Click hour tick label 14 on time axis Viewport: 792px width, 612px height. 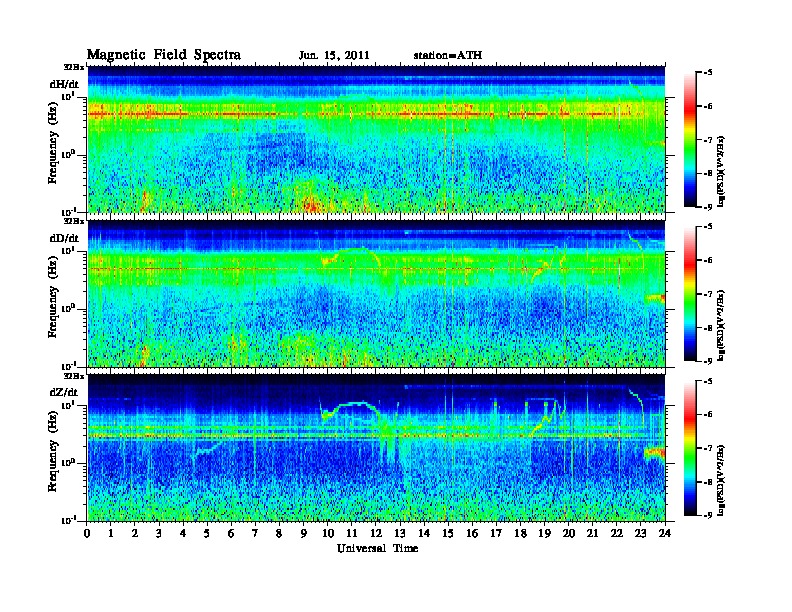pyautogui.click(x=424, y=533)
